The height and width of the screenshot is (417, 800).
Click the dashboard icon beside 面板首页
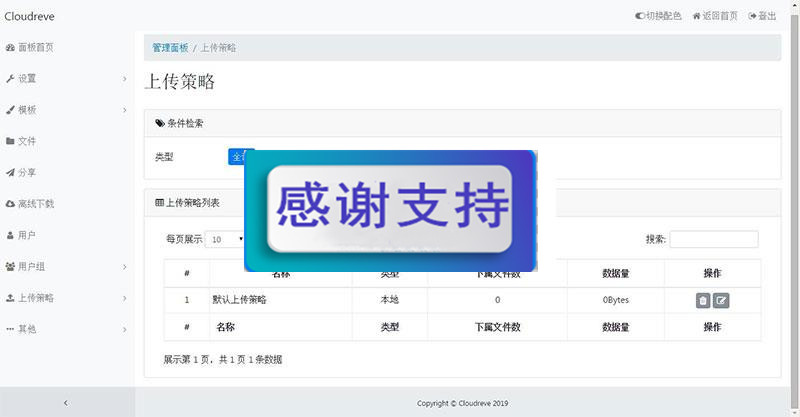pyautogui.click(x=10, y=47)
